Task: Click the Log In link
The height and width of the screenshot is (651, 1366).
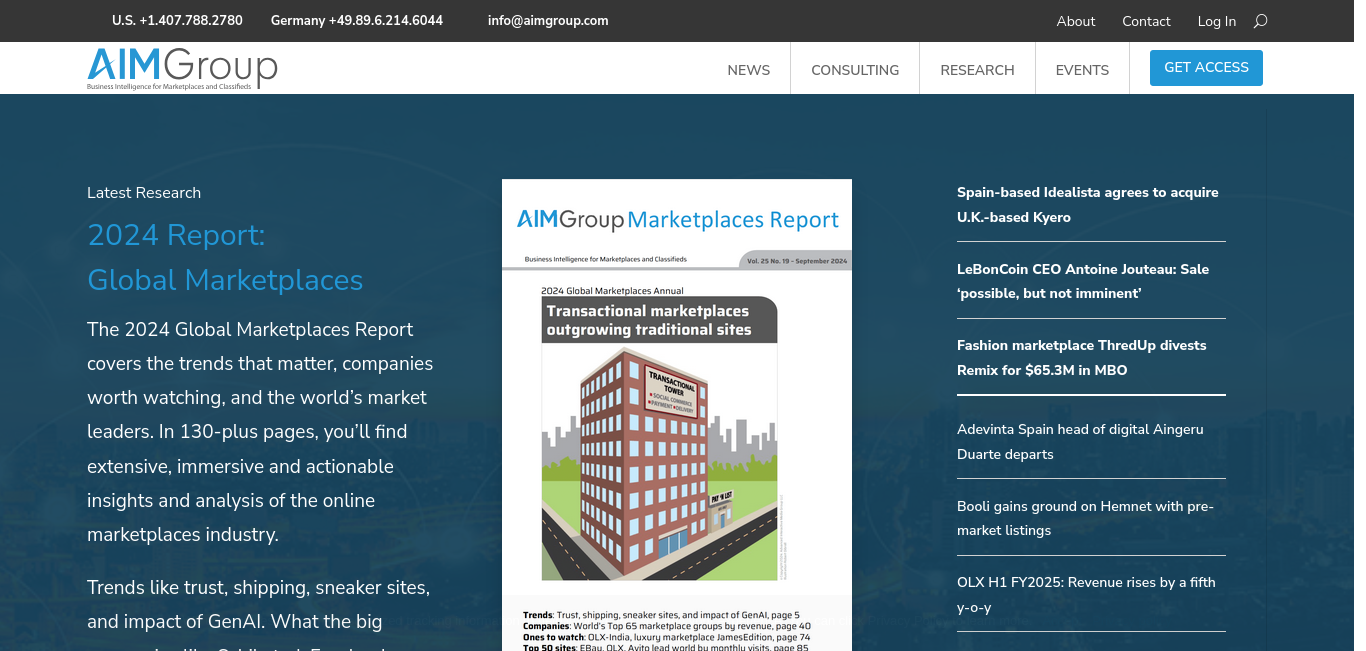Action: click(x=1217, y=21)
